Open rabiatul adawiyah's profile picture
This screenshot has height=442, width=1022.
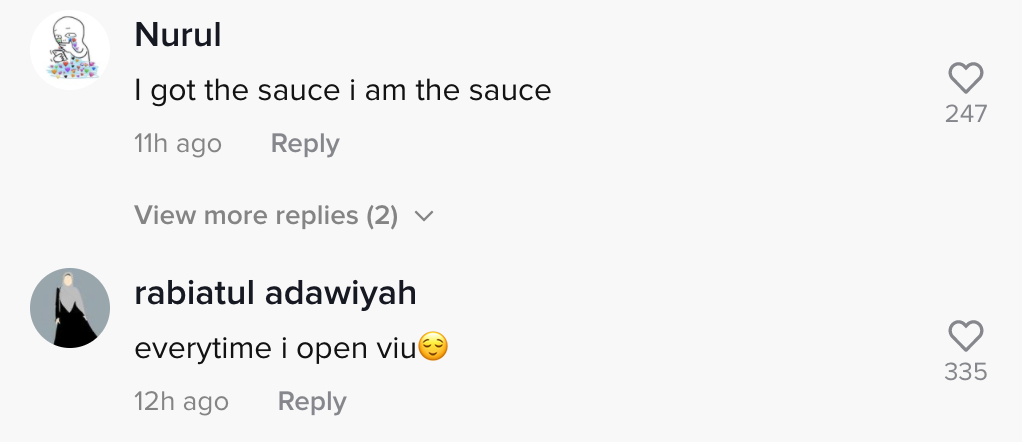(69, 308)
